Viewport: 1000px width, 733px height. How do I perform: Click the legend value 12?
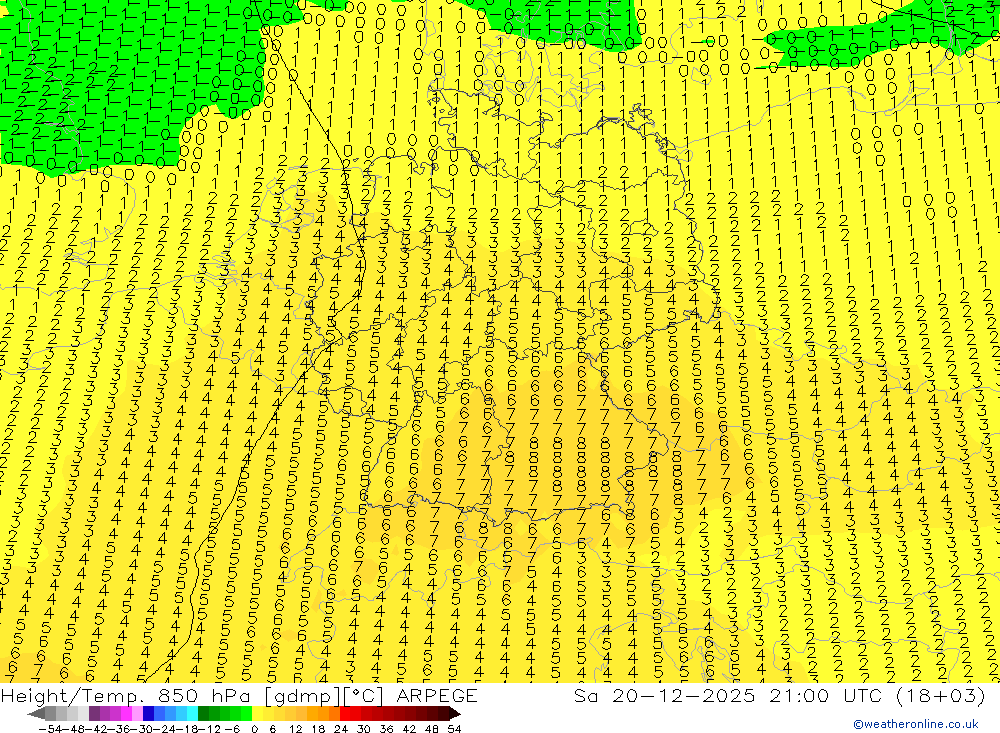pos(295,729)
